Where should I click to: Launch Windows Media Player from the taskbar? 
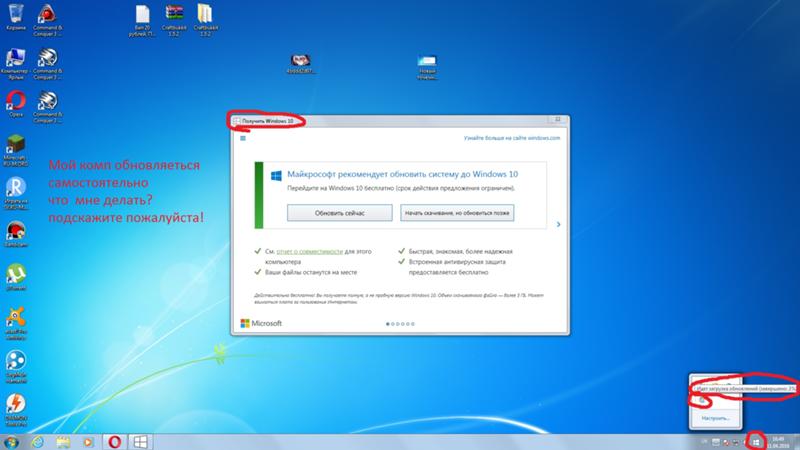point(88,442)
